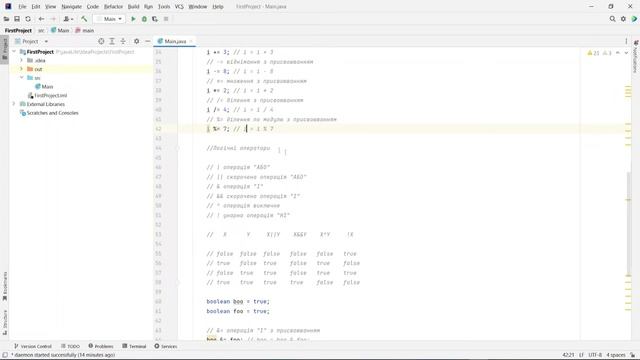
Task: Open the Project tool window side tab
Action: tap(4, 49)
